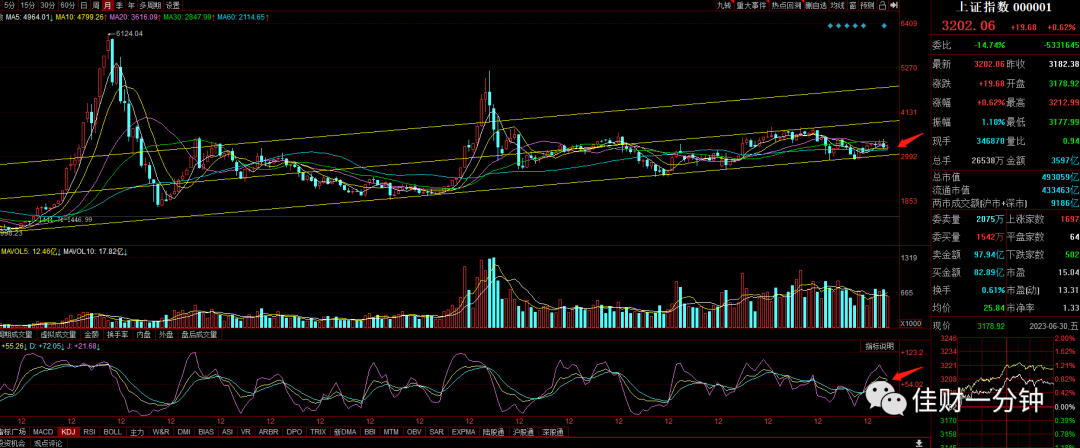Select the 月 monthly period
1080x448 pixels.
point(107,5)
